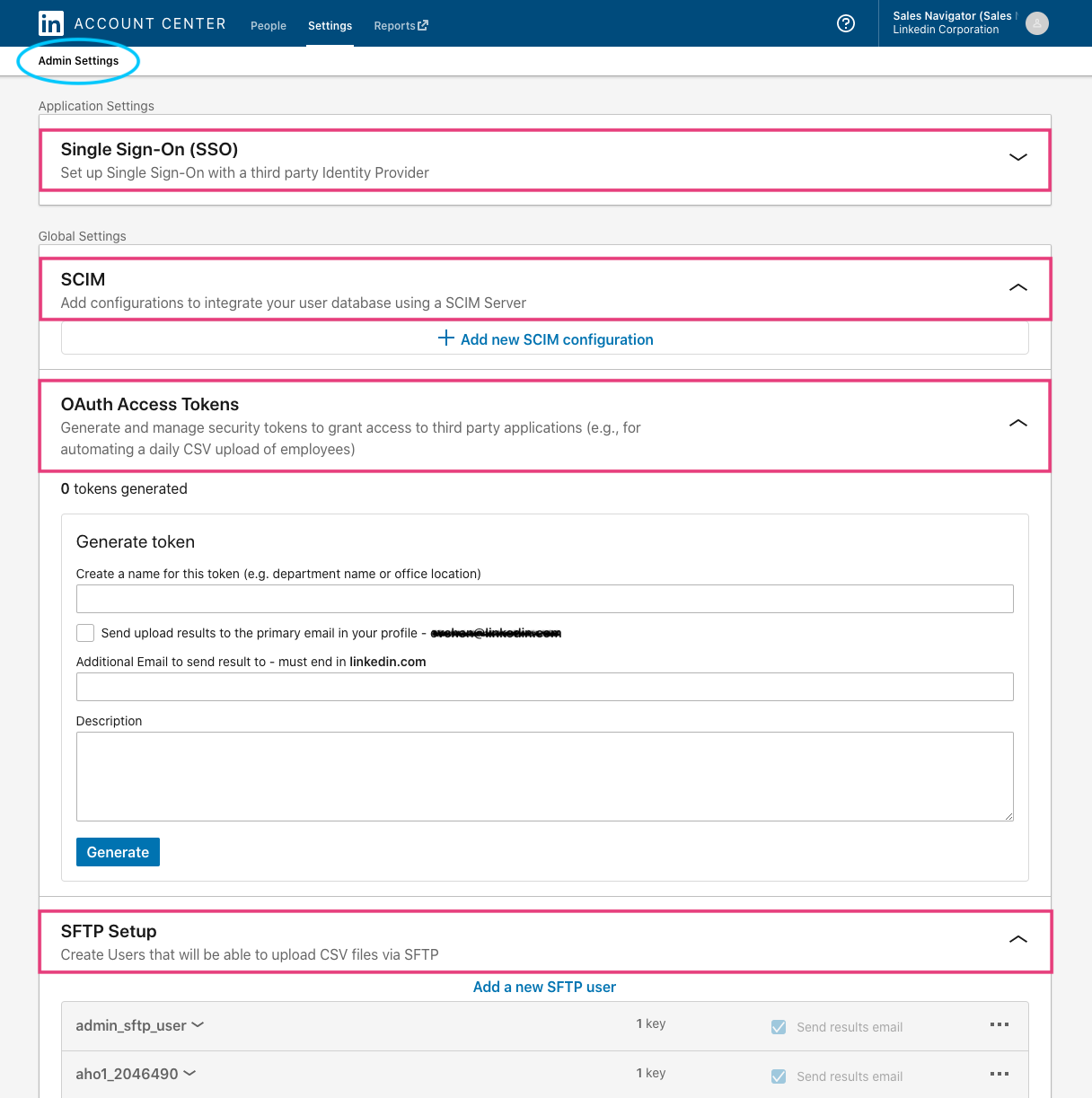Toggle Send results email for aho1_2046490
The image size is (1092, 1098).
pos(779,1076)
